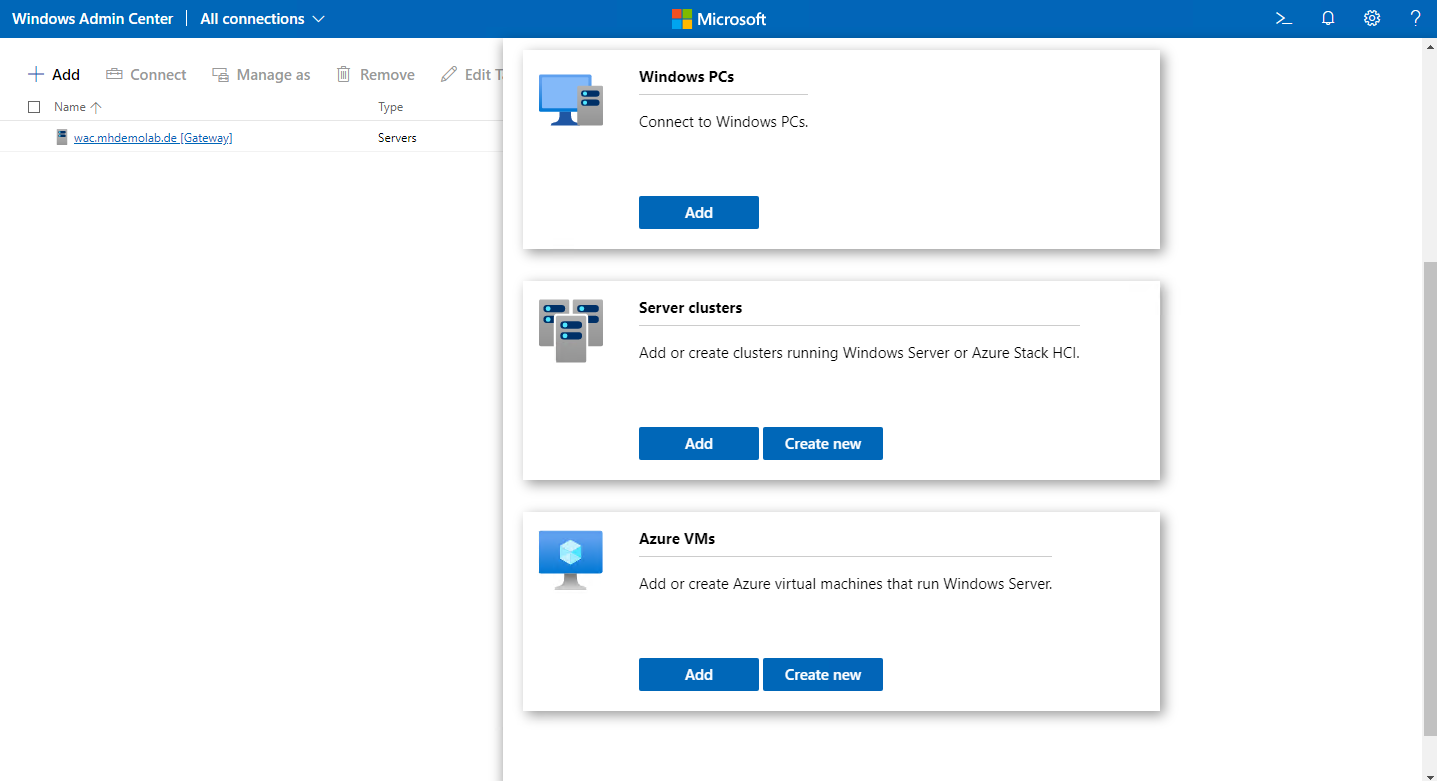Open the notifications bell
Viewport: 1437px width, 781px height.
[1328, 18]
